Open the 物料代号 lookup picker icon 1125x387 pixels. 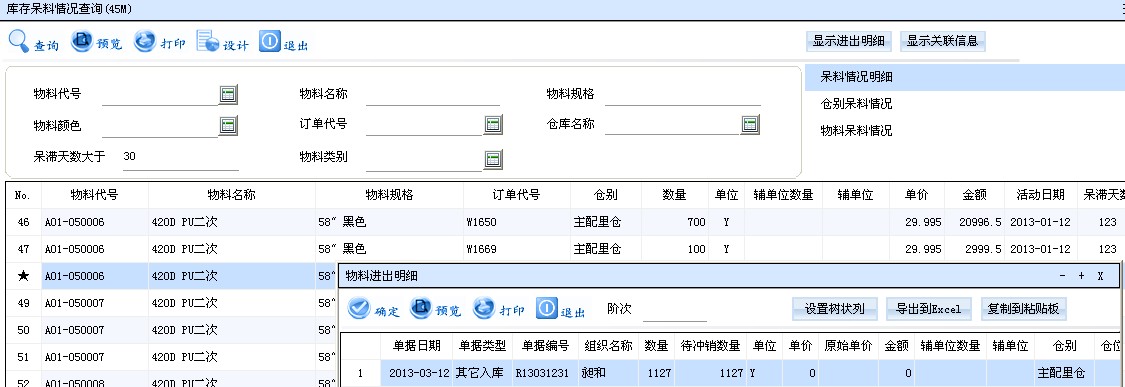coord(228,94)
